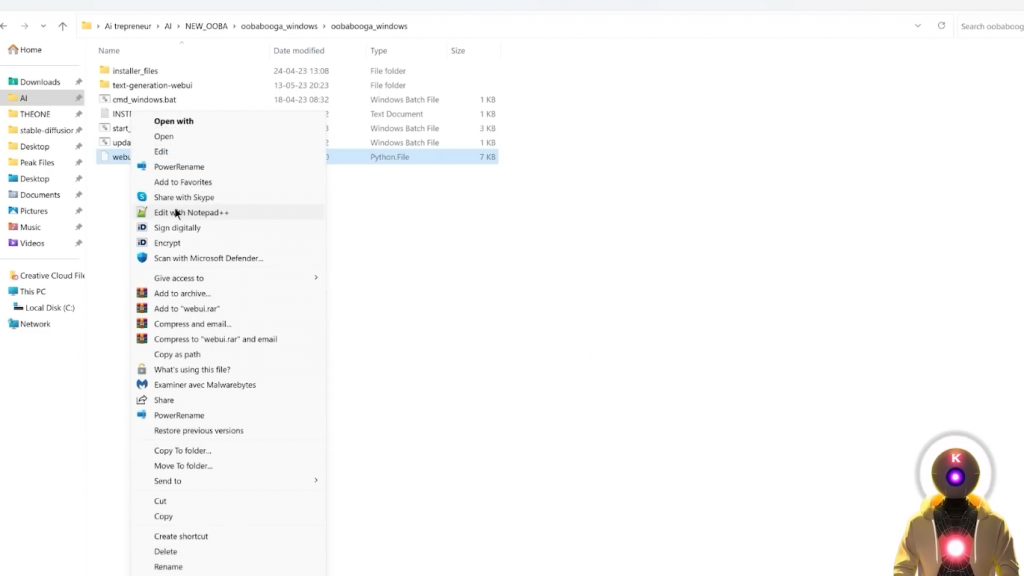Sort by Type column header
The height and width of the screenshot is (576, 1024).
click(x=379, y=50)
